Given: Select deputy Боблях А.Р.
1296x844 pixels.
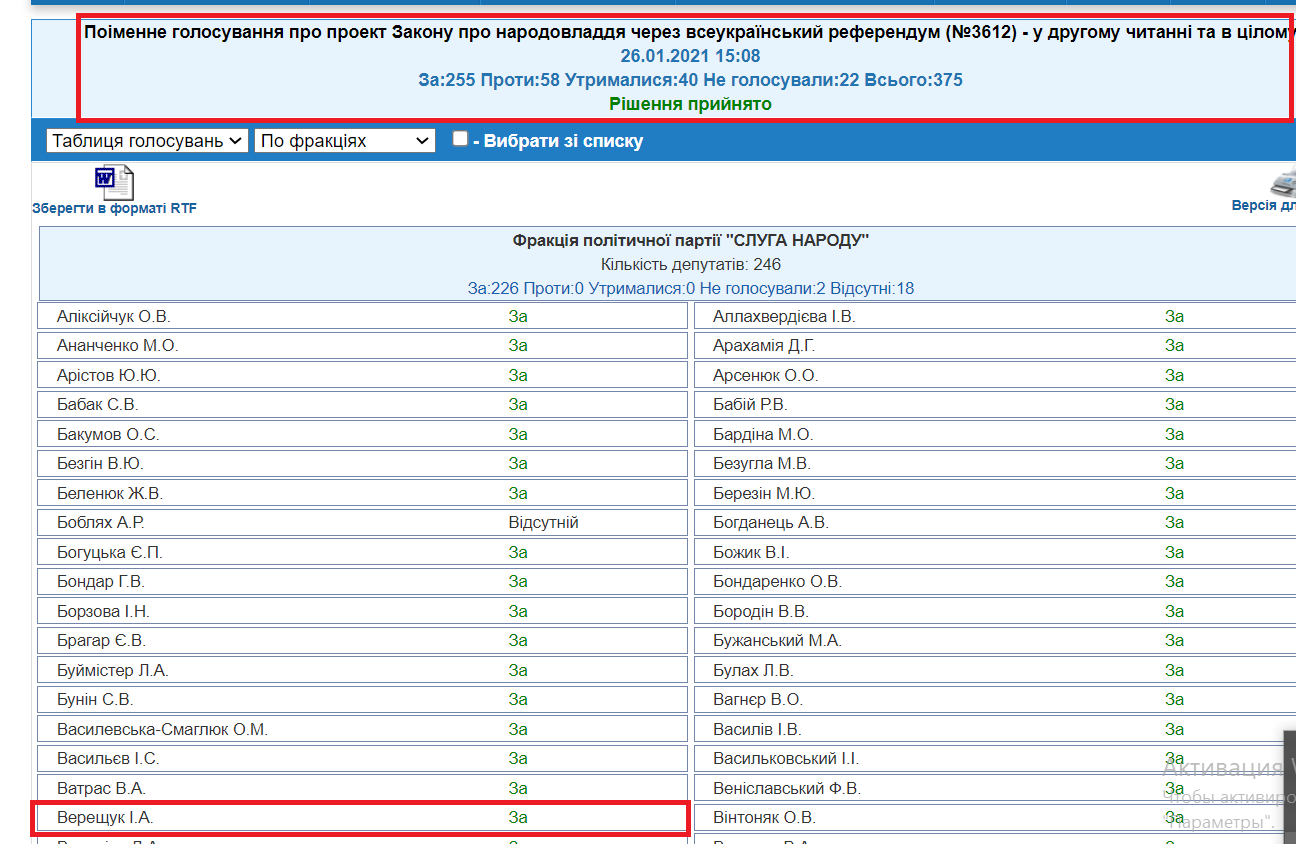Looking at the screenshot, I should click(101, 523).
